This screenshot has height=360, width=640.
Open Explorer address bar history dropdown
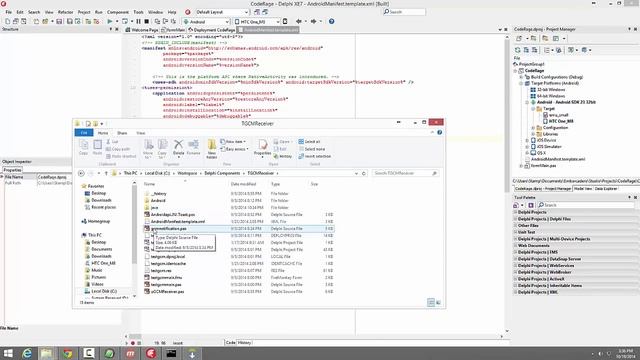click(x=356, y=173)
